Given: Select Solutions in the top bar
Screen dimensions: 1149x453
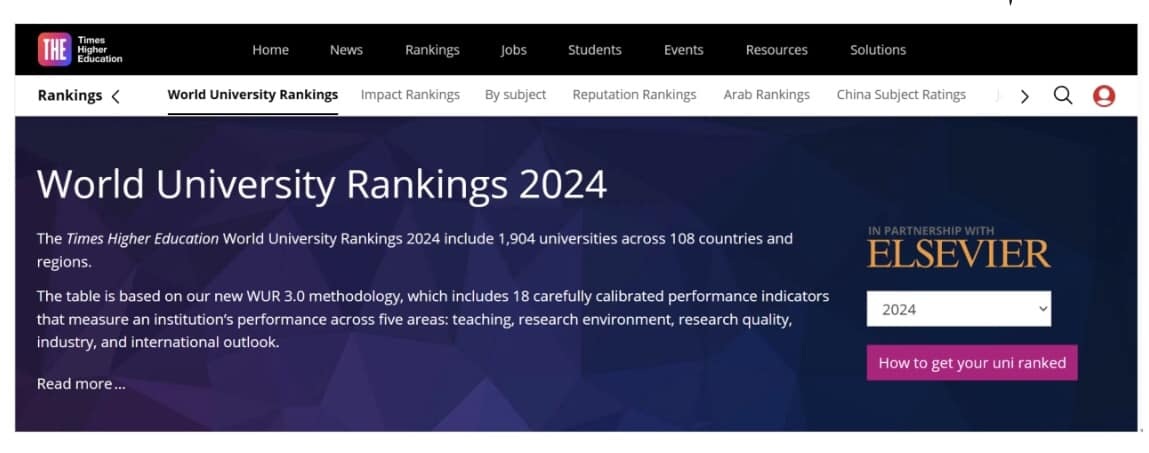Looking at the screenshot, I should pos(877,50).
